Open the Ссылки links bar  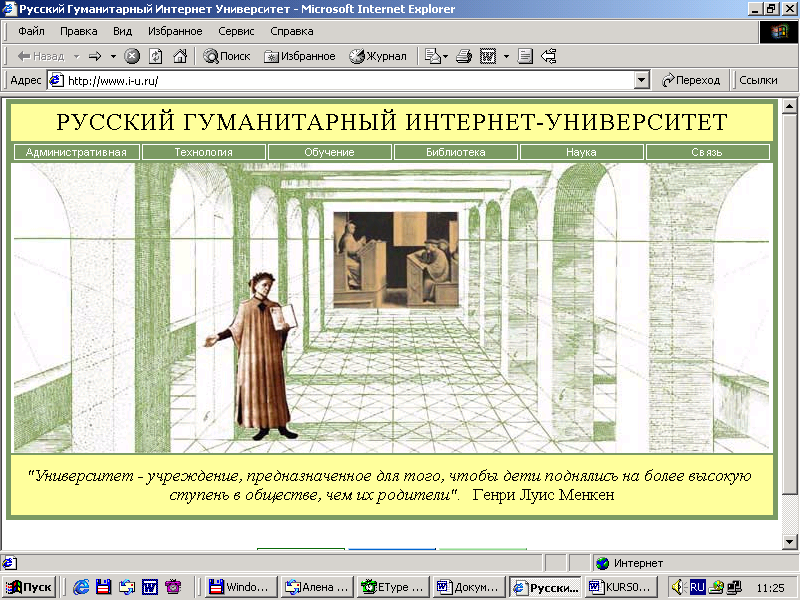[x=758, y=80]
